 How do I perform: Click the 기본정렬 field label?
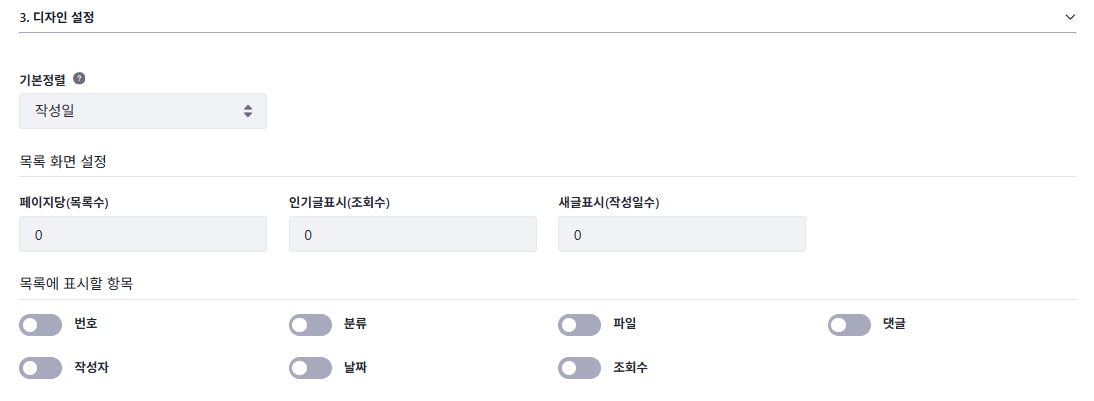click(43, 78)
